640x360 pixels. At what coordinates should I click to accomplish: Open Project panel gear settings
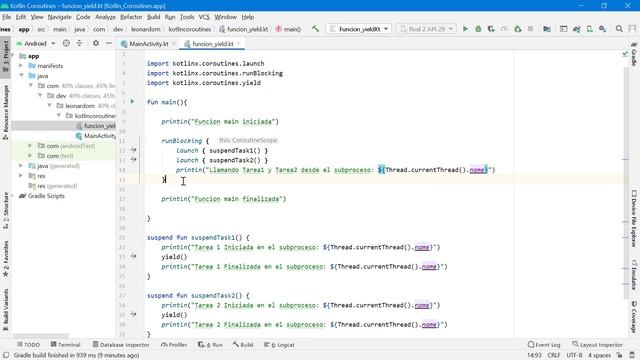(x=96, y=43)
